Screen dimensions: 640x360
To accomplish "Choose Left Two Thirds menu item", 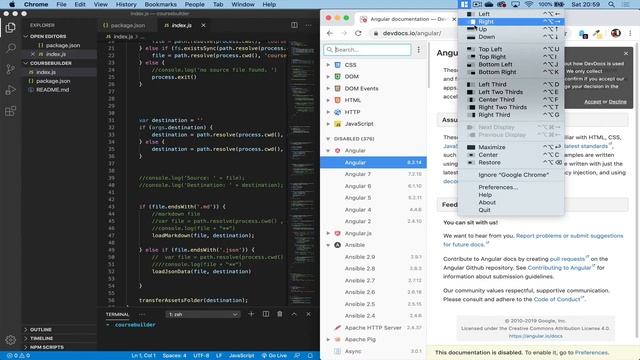I will pyautogui.click(x=511, y=92).
